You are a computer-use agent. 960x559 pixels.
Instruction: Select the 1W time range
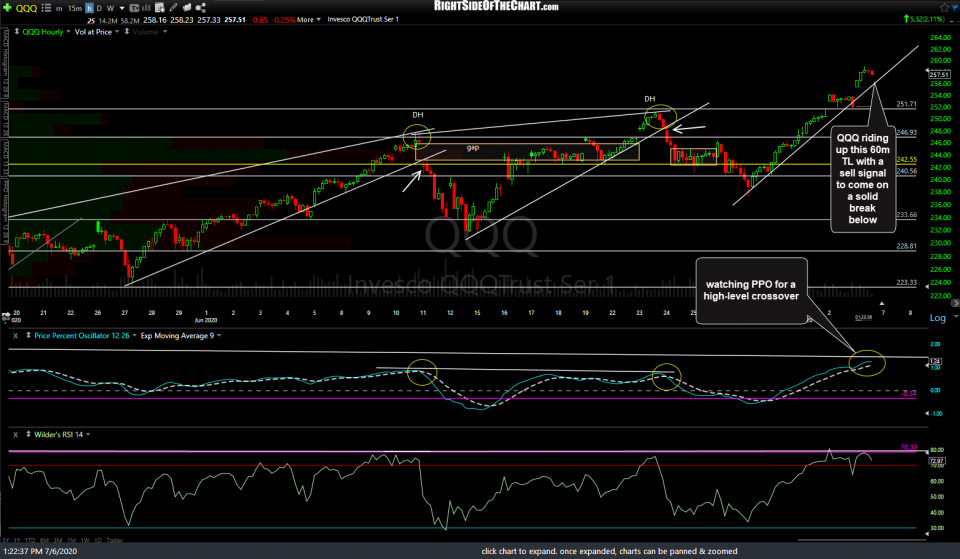(x=85, y=540)
